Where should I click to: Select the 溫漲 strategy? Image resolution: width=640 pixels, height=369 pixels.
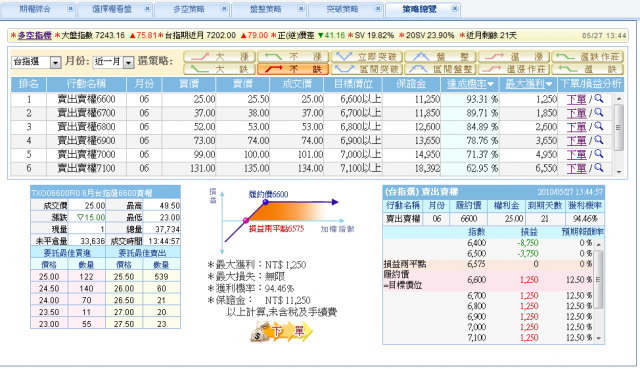(514, 56)
